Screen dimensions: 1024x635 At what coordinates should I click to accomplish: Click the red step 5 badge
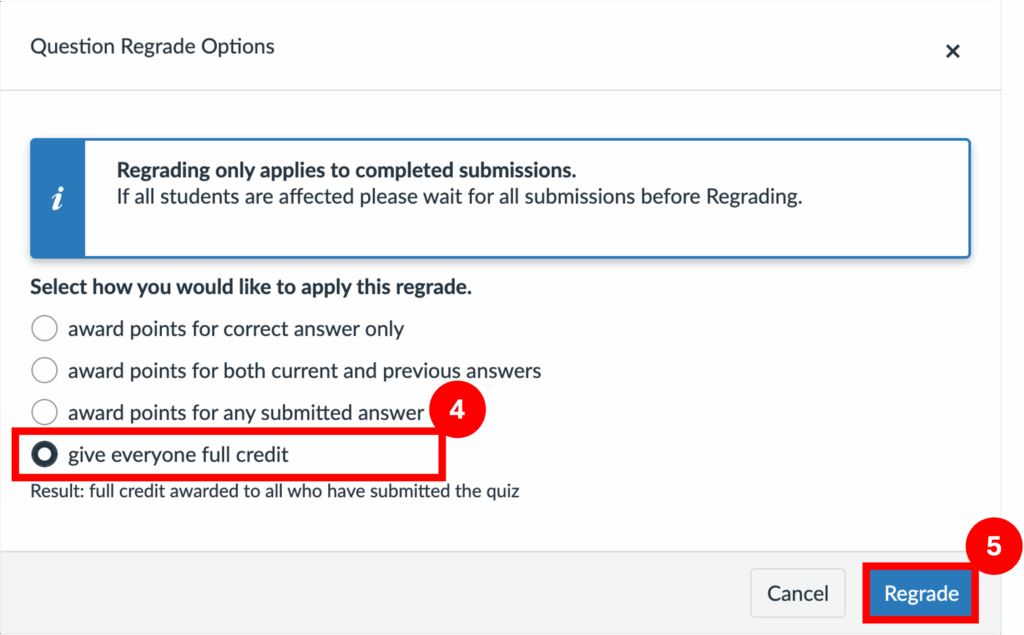click(993, 546)
